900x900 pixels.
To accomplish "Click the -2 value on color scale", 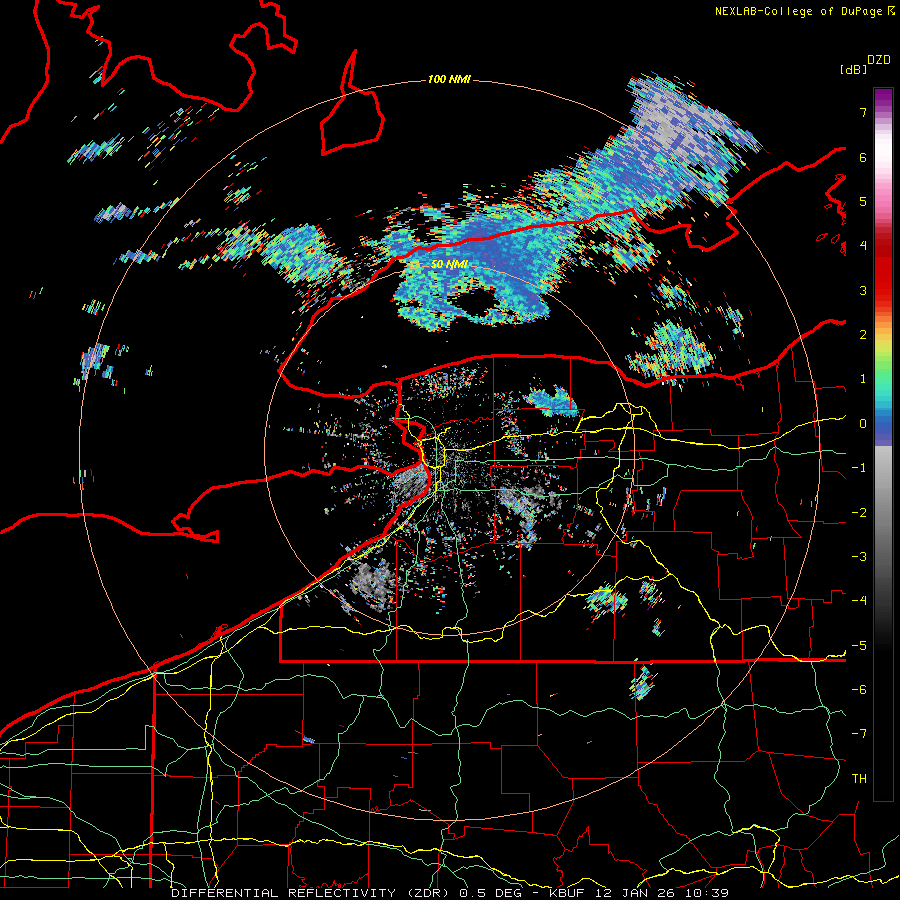I will 859,513.
